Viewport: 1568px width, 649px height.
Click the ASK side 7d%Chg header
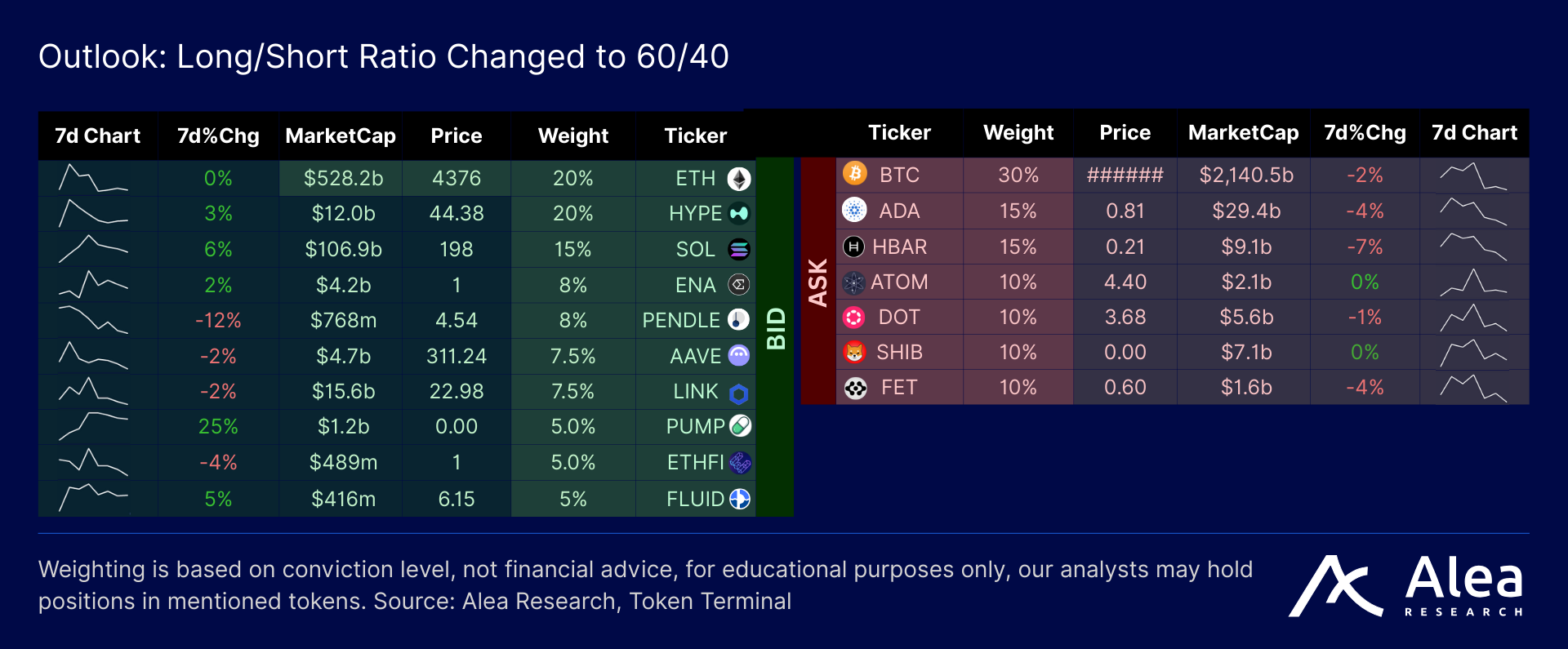tap(1365, 132)
